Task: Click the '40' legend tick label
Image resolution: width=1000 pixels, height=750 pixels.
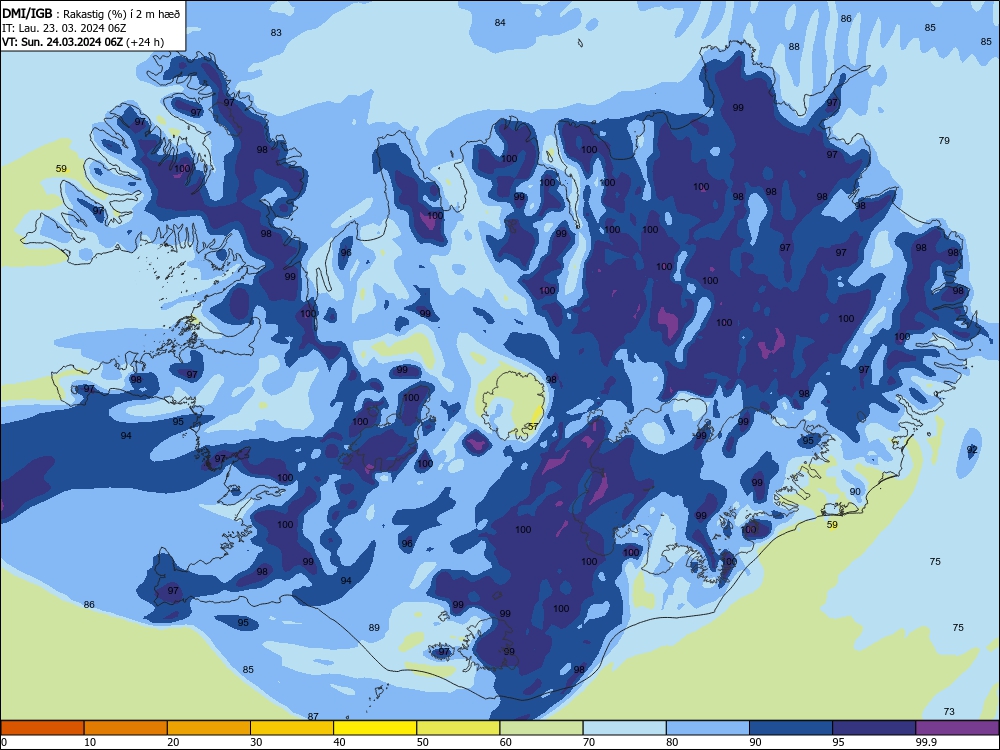Action: [x=339, y=742]
